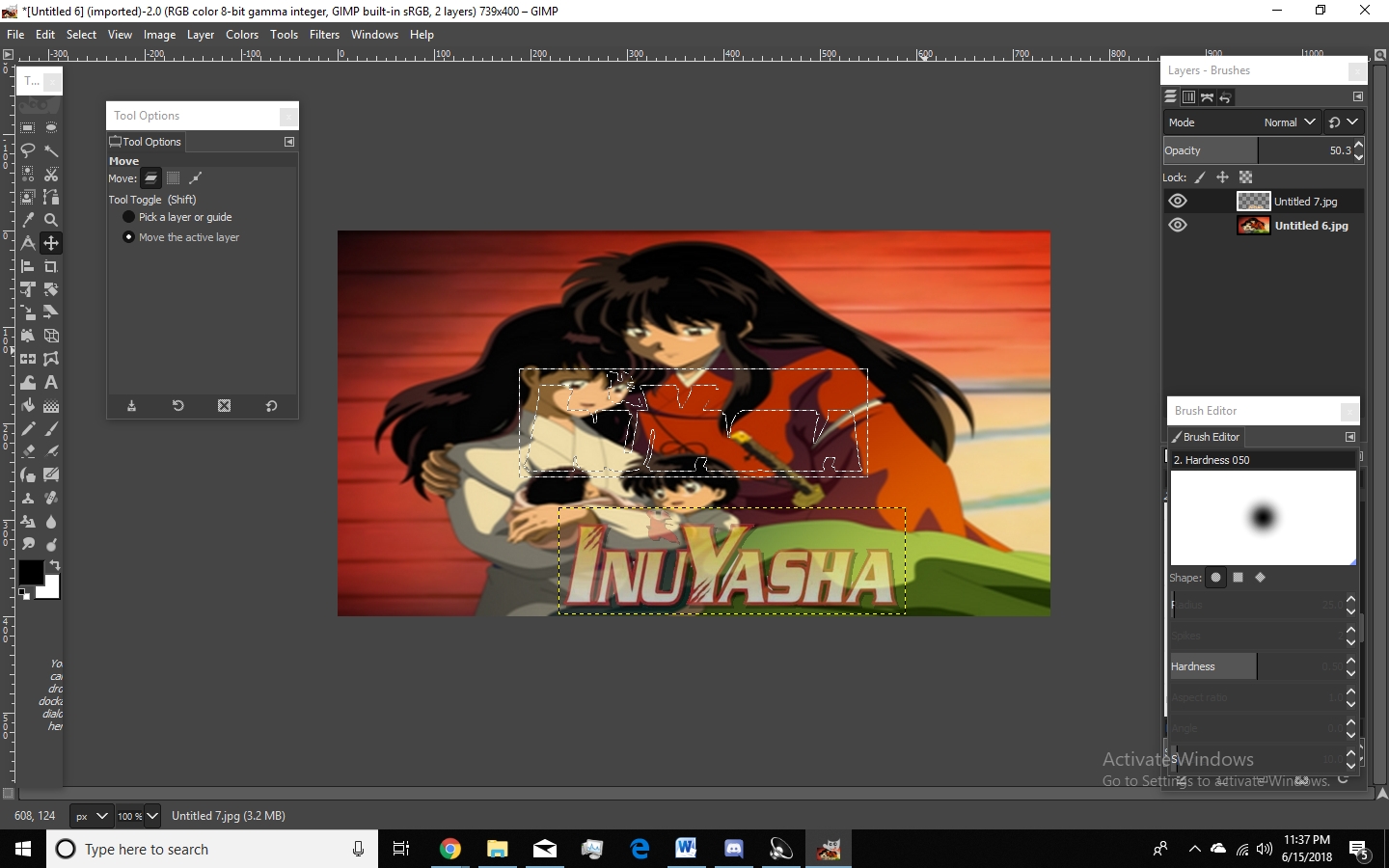The height and width of the screenshot is (868, 1389).
Task: Swap foreground and background colors
Action: point(55,565)
